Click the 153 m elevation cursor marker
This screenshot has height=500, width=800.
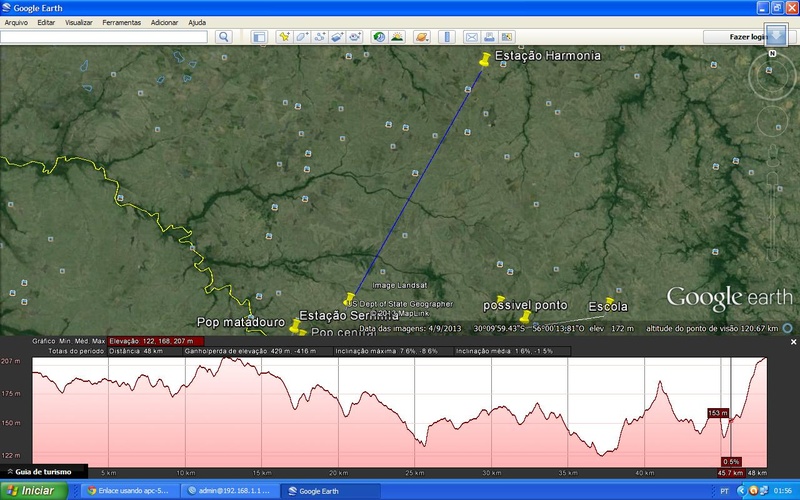(718, 413)
